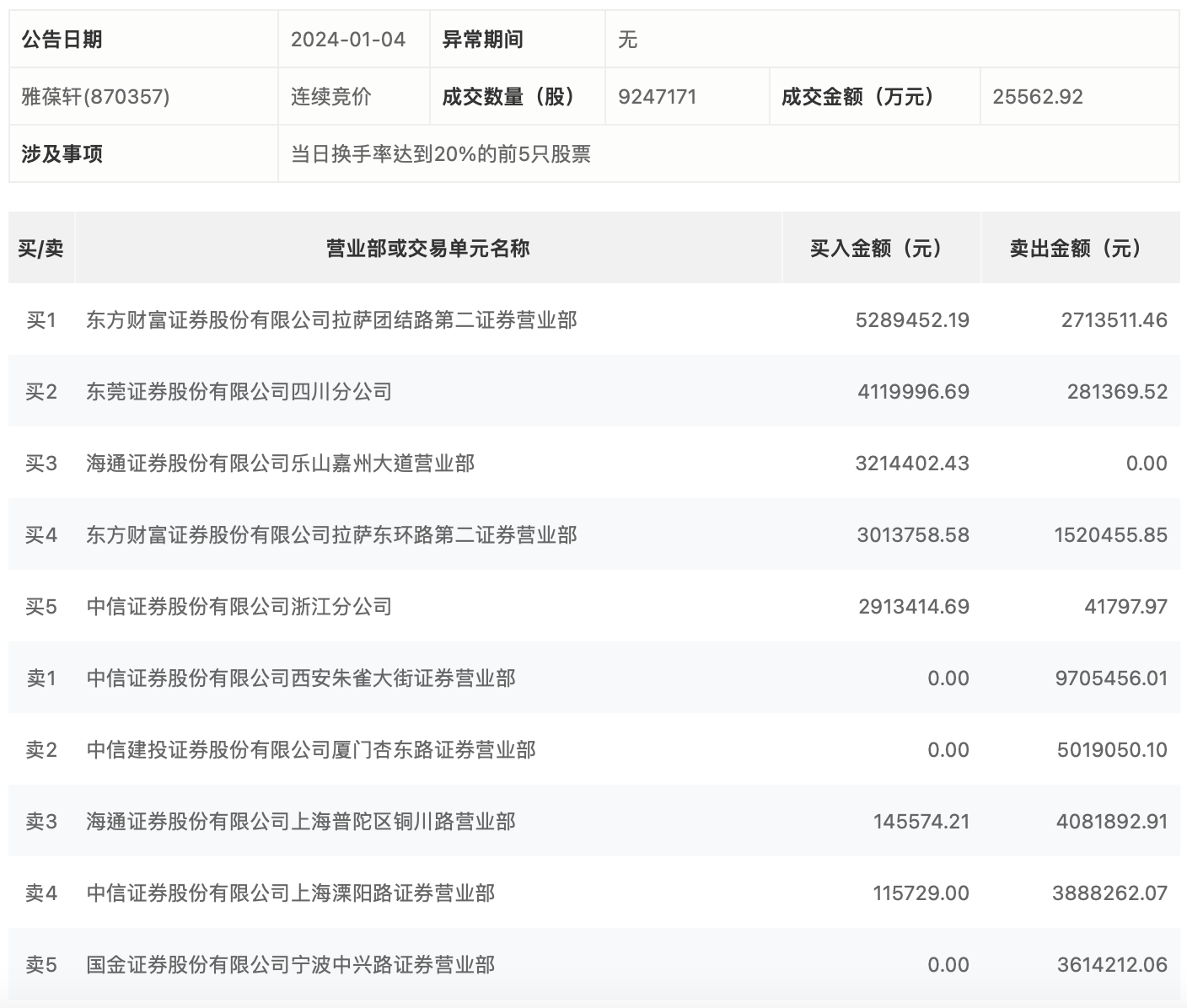
Task: Click 中信证券西安朱雀大街证券营业部 name
Action: click(301, 678)
